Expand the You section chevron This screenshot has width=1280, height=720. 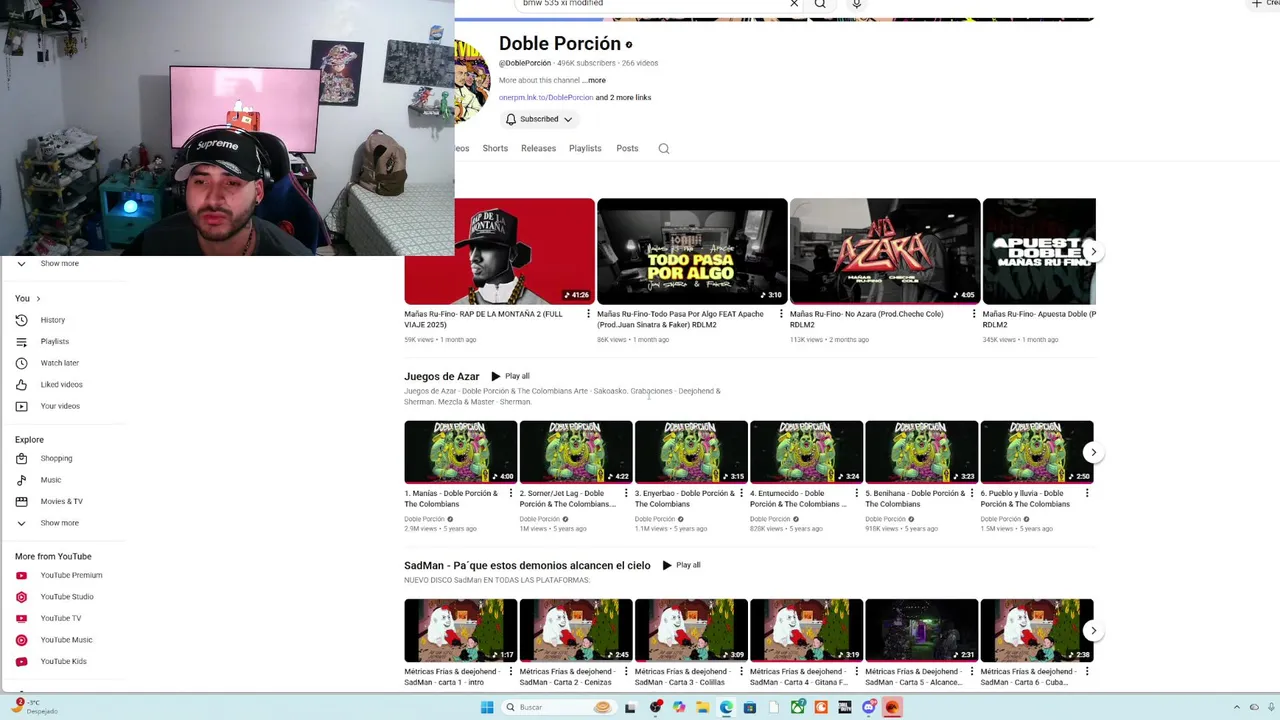tap(38, 298)
